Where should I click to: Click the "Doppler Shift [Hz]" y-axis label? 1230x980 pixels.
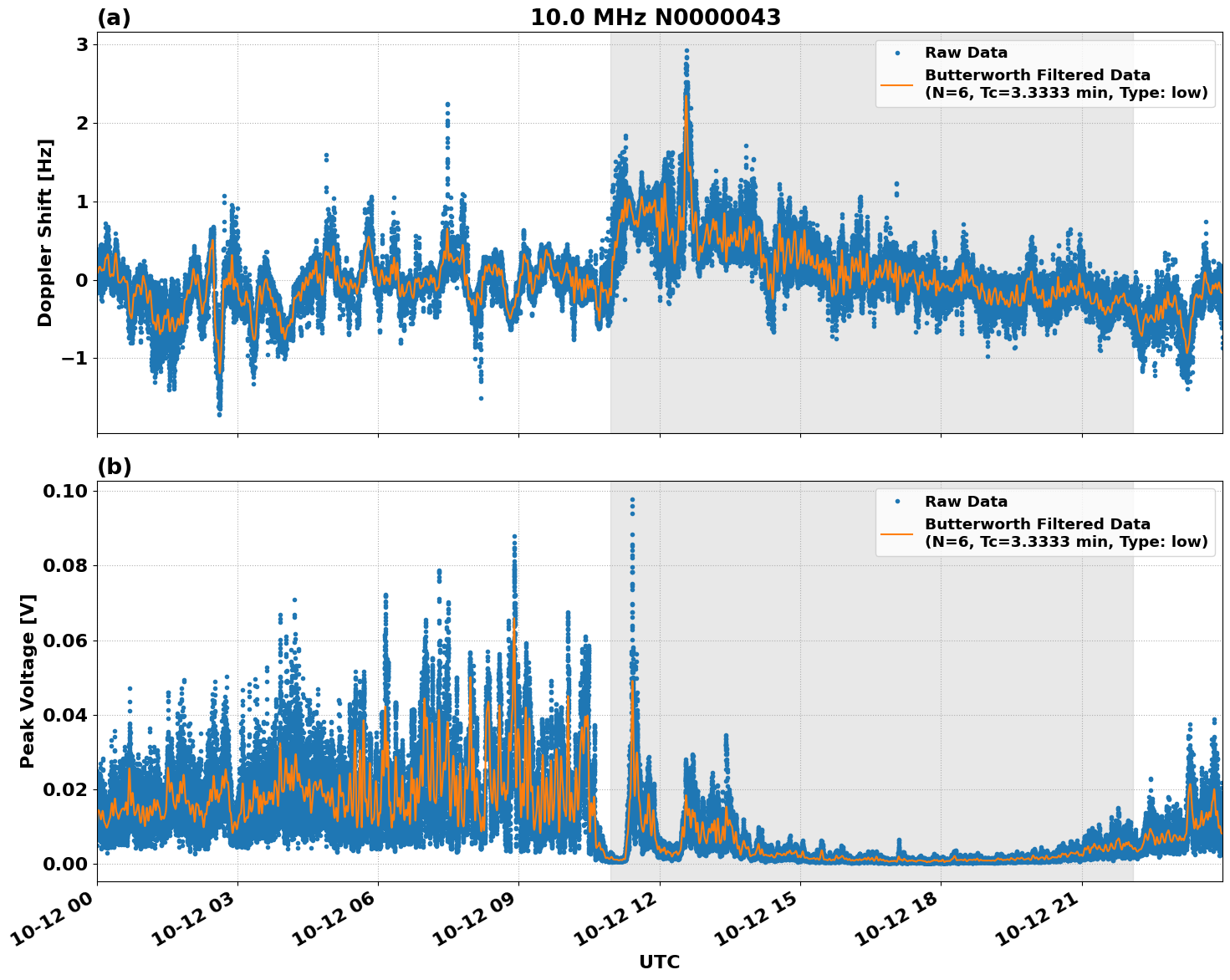pos(45,232)
